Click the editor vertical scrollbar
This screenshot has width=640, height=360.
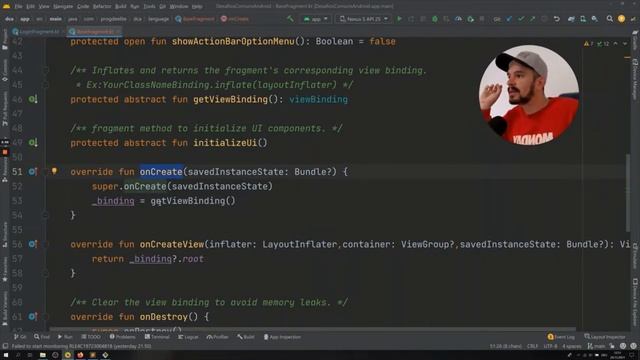(x=628, y=192)
